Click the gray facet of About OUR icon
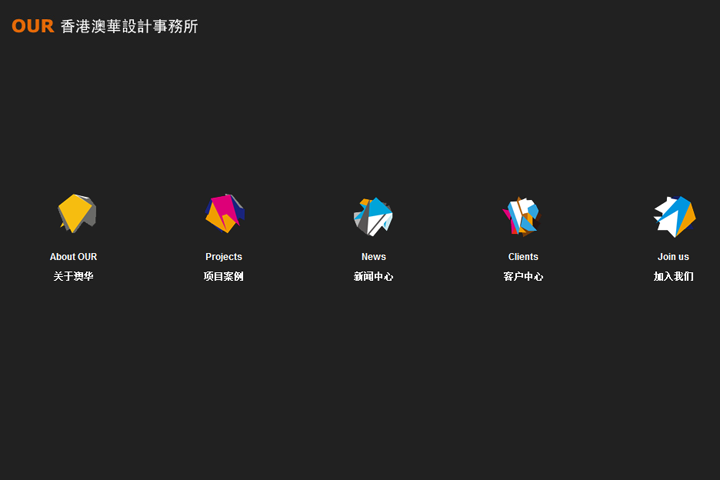The width and height of the screenshot is (720, 480). 90,214
